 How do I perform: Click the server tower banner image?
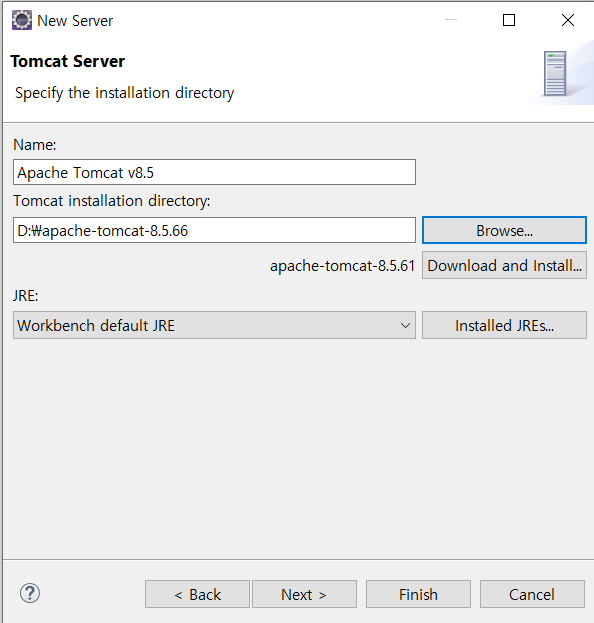pos(555,74)
